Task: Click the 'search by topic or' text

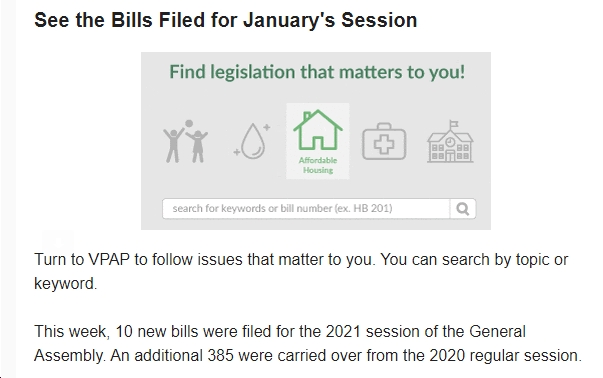Action: tap(505, 260)
